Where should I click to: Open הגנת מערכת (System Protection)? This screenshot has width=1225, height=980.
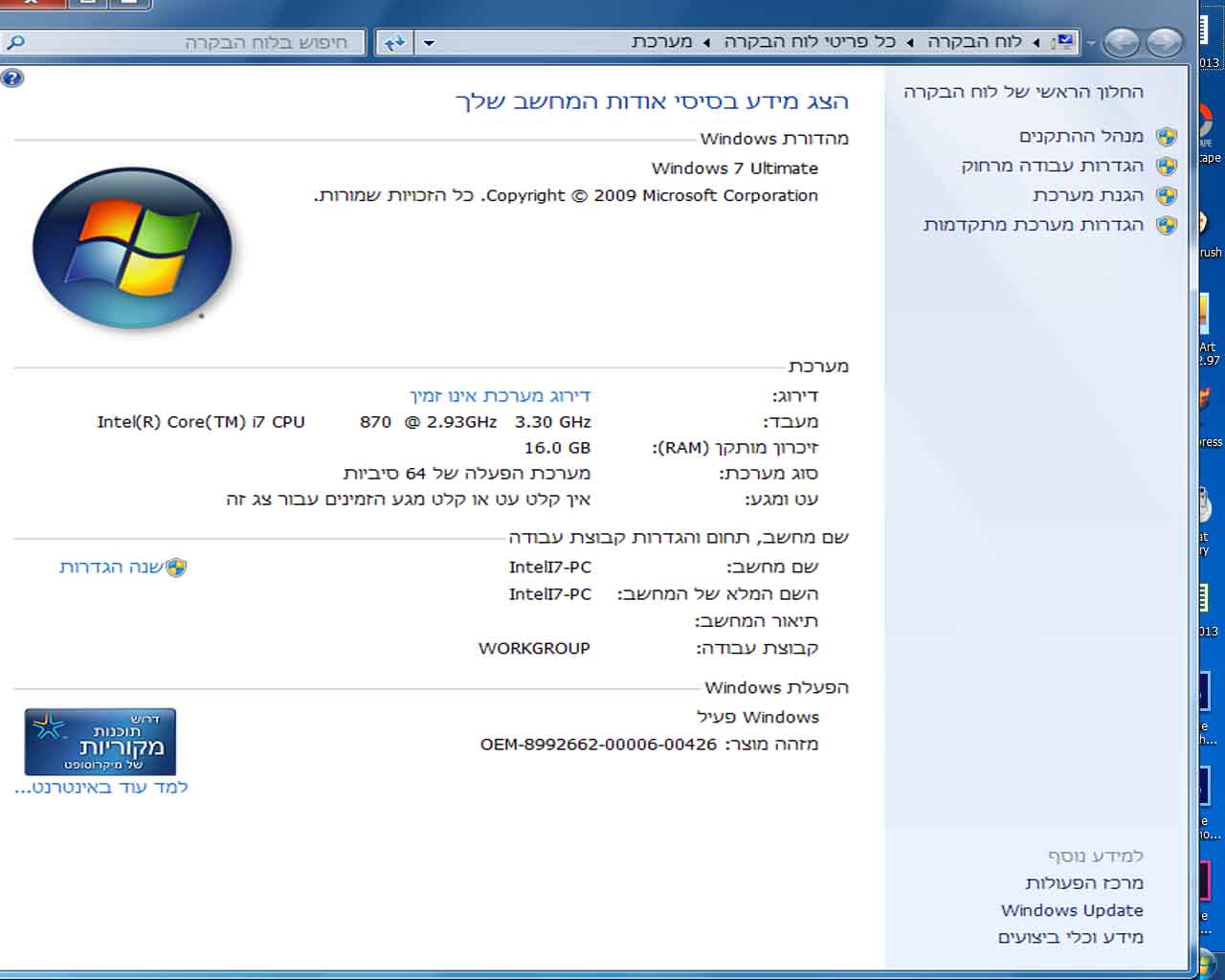1088,196
